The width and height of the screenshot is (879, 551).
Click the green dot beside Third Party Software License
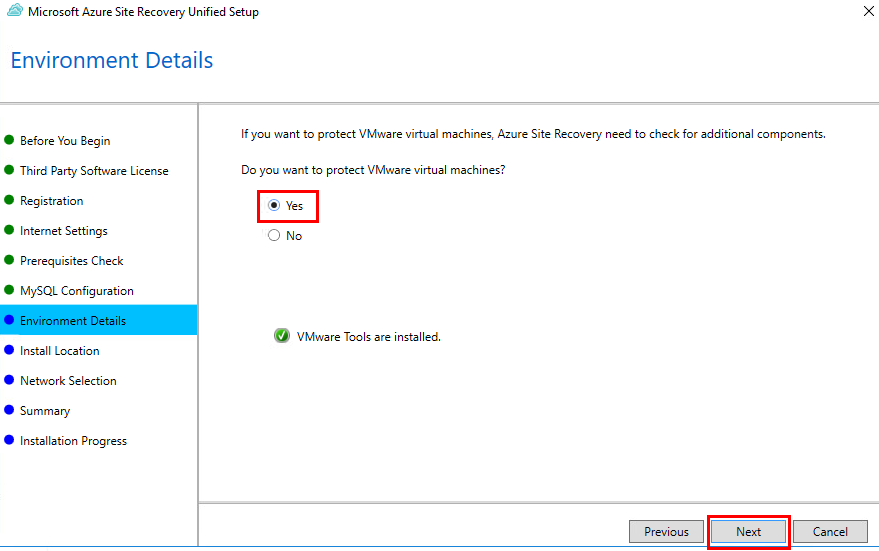pos(9,170)
